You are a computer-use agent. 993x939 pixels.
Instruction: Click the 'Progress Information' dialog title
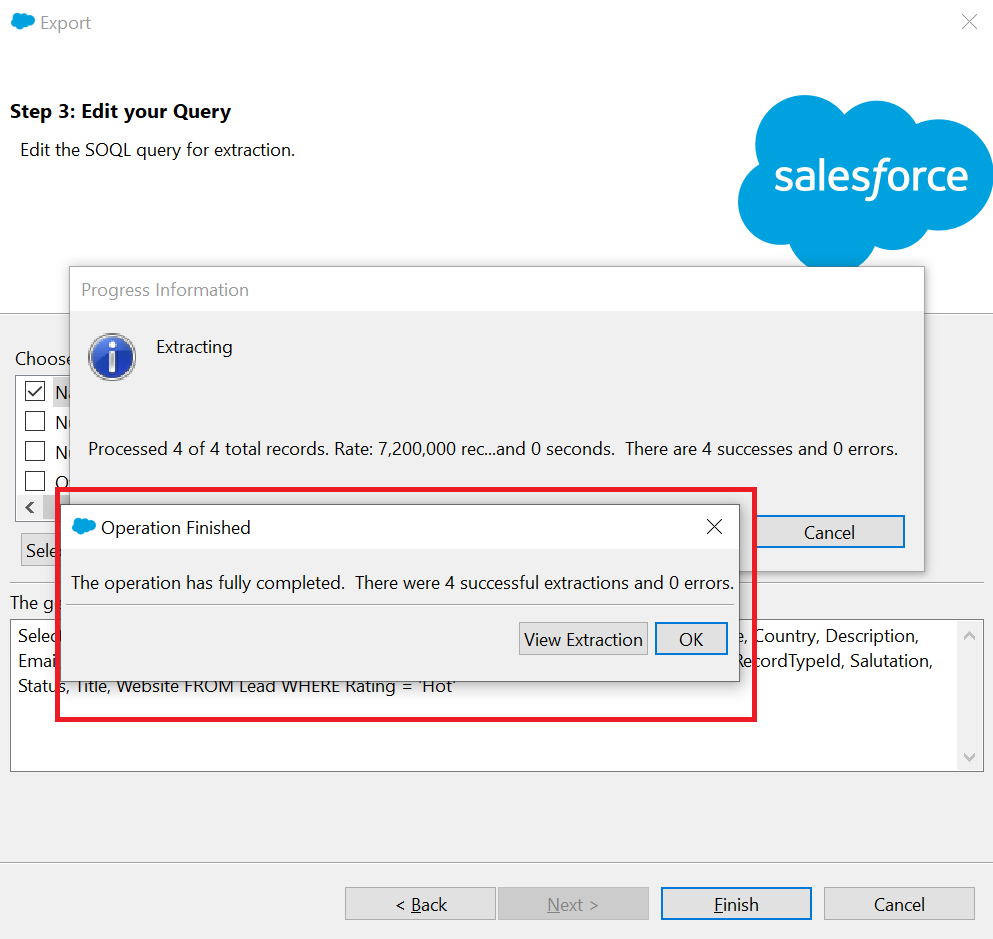pyautogui.click(x=165, y=290)
